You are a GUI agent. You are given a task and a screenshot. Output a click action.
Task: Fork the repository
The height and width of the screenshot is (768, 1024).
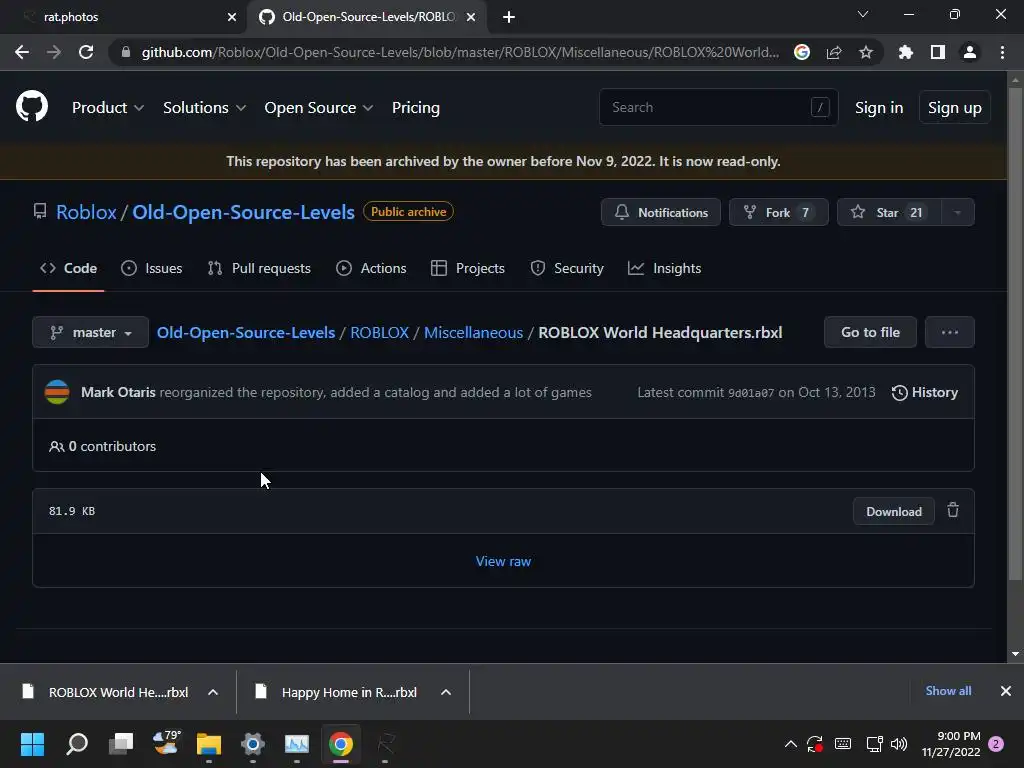(778, 212)
